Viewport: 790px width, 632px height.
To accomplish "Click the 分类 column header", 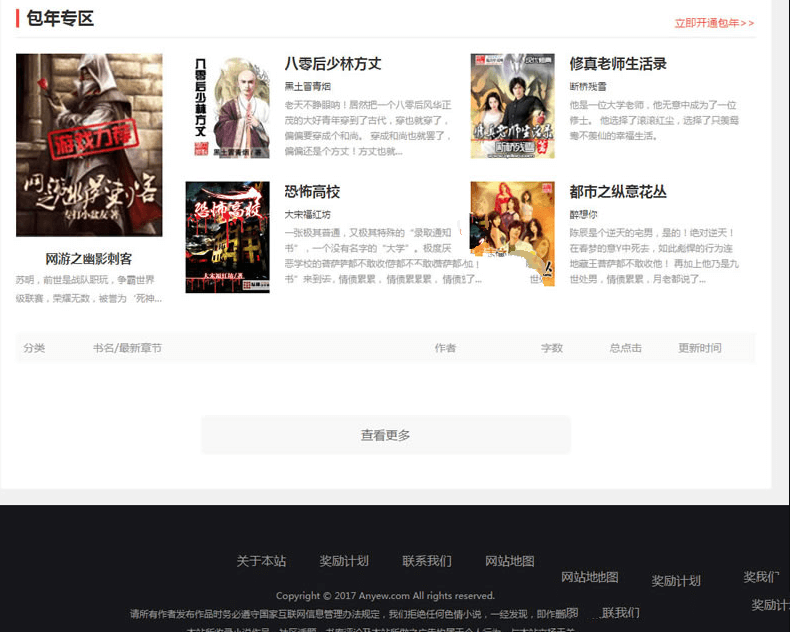I will pos(34,348).
